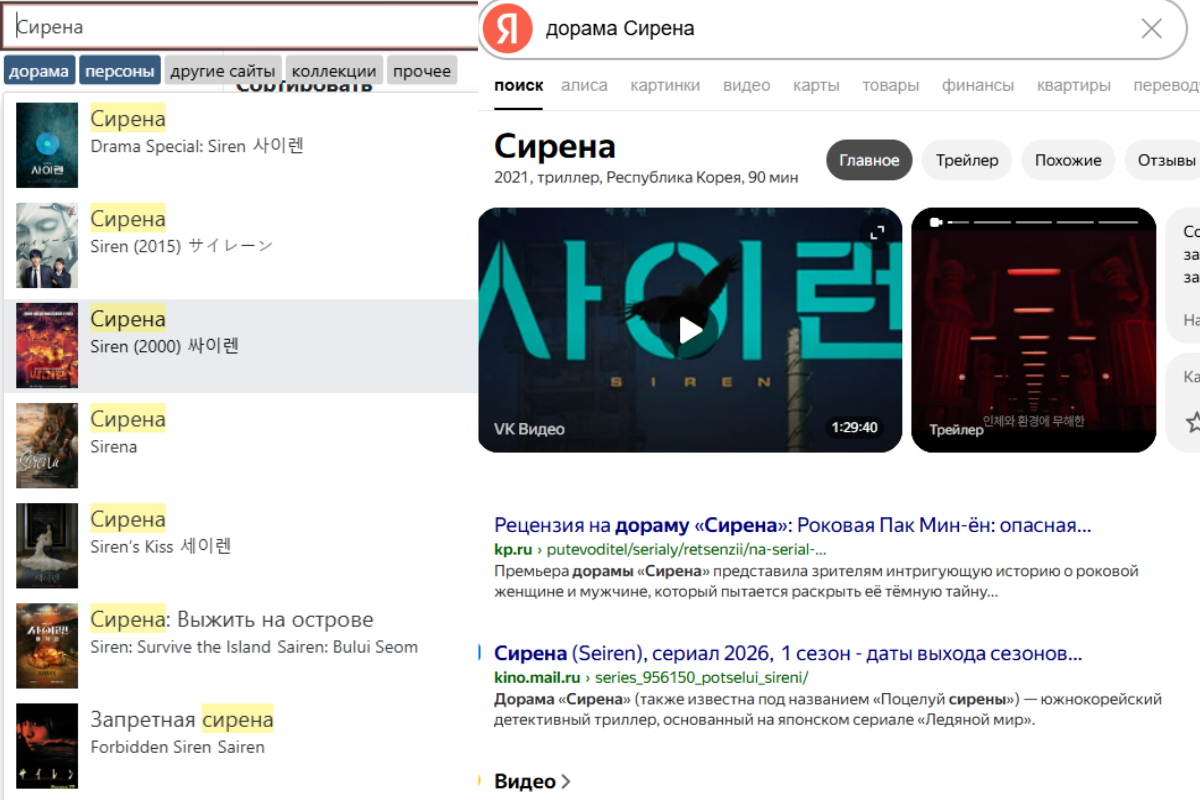Clear the Yandex search query with X

[x=1152, y=28]
